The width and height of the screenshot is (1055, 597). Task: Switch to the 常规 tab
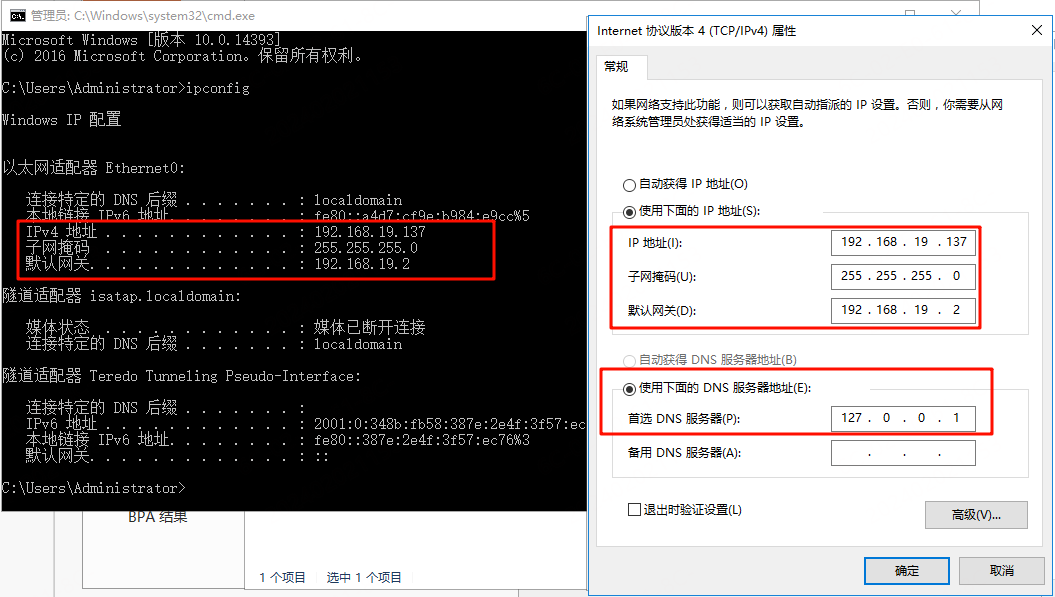point(616,67)
